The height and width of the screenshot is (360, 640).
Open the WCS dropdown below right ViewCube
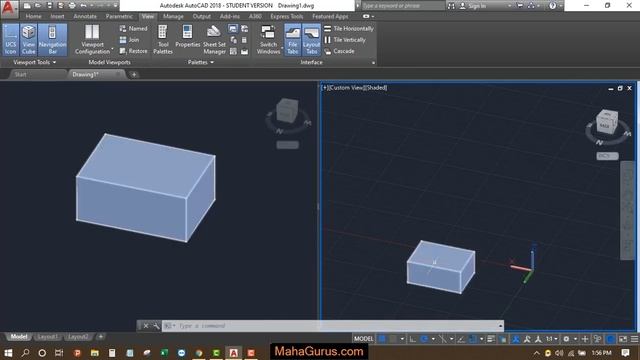point(607,156)
